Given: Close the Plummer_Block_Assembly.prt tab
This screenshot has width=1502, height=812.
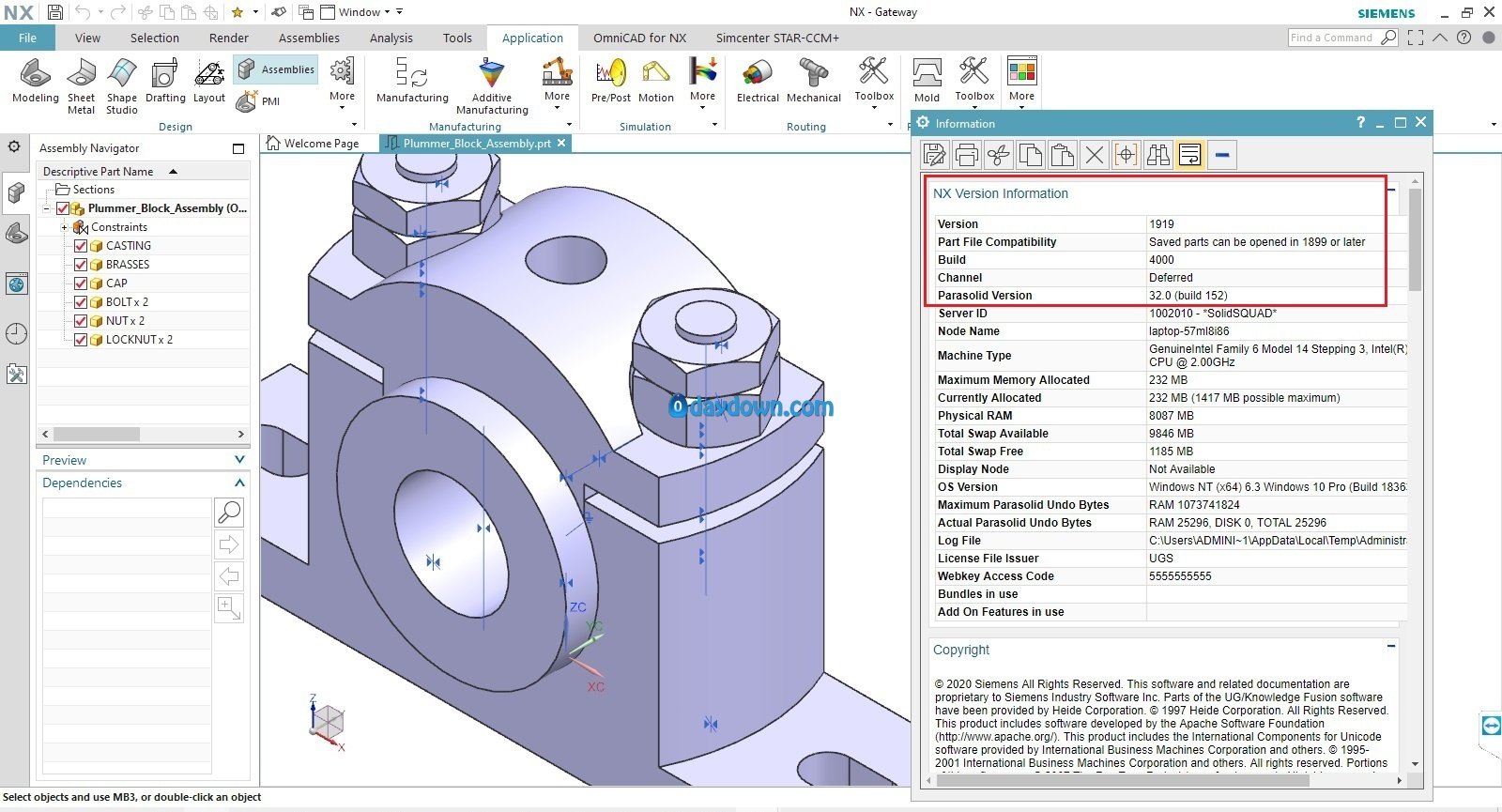Looking at the screenshot, I should click(561, 143).
